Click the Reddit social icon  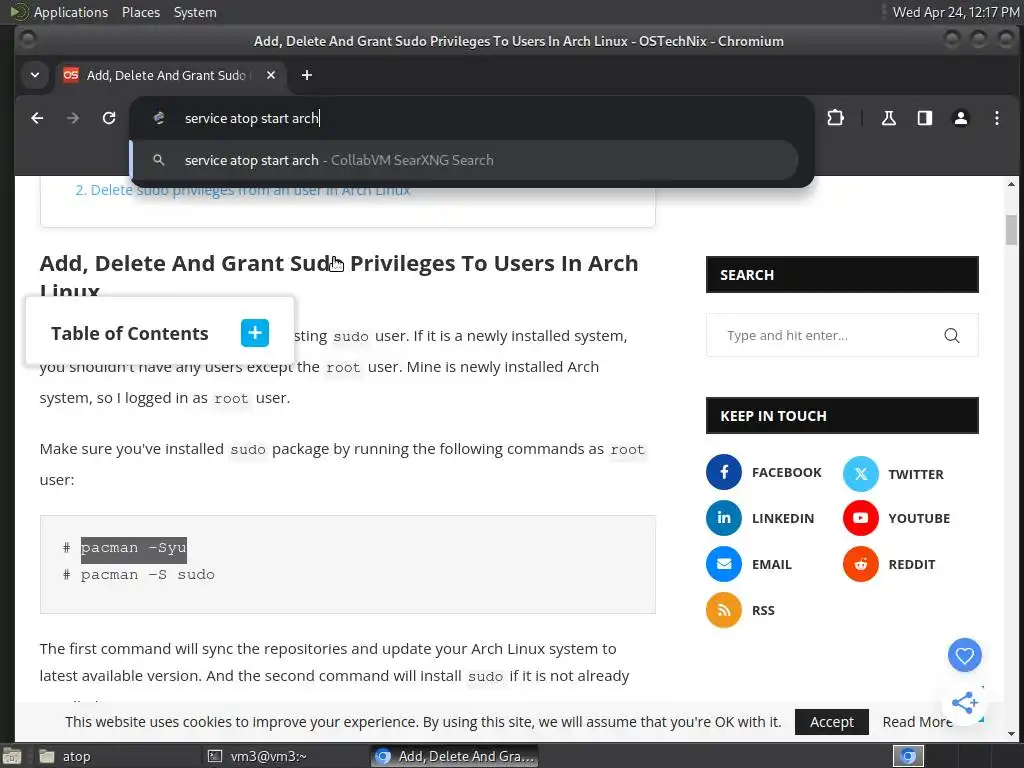860,564
